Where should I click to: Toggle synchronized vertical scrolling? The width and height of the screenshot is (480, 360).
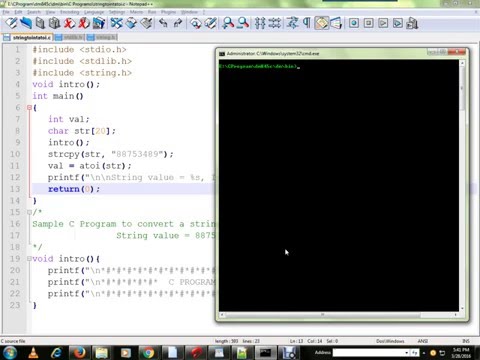tap(260, 23)
